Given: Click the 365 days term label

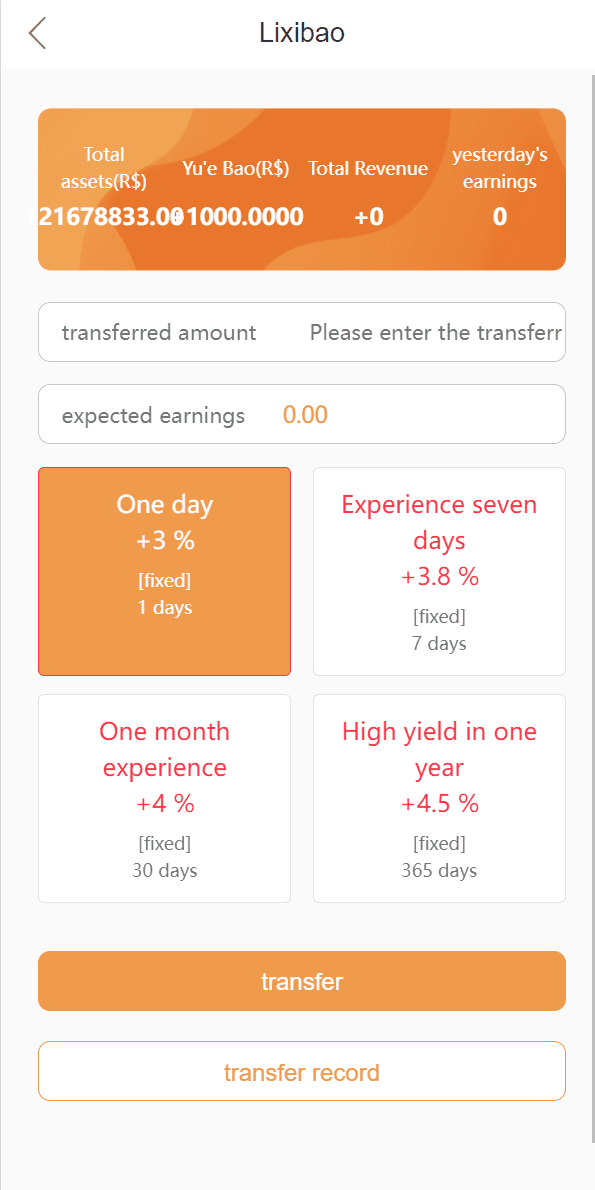Looking at the screenshot, I should 439,870.
